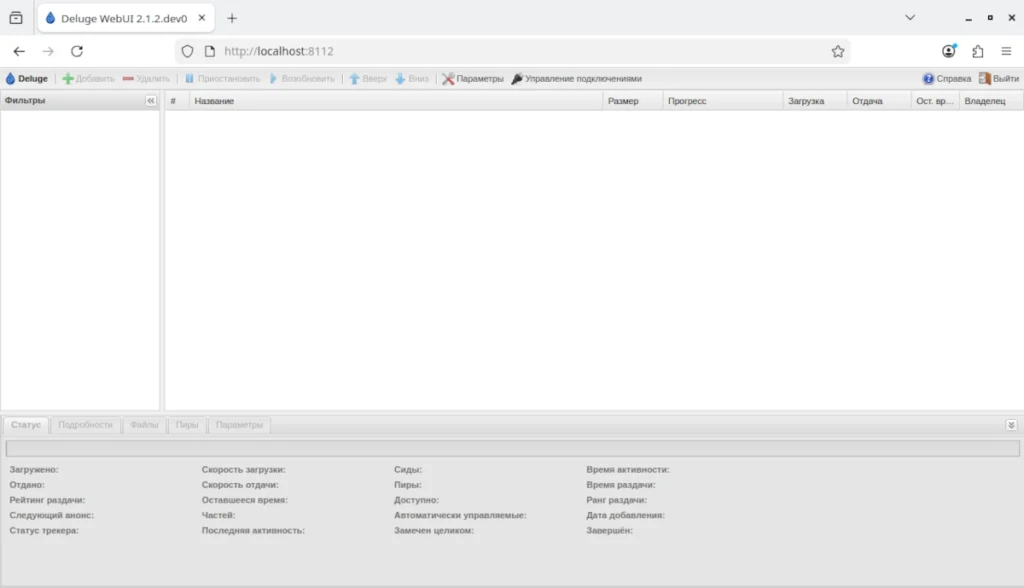Sort torrents by Владелец column
The height and width of the screenshot is (588, 1024).
[991, 101]
